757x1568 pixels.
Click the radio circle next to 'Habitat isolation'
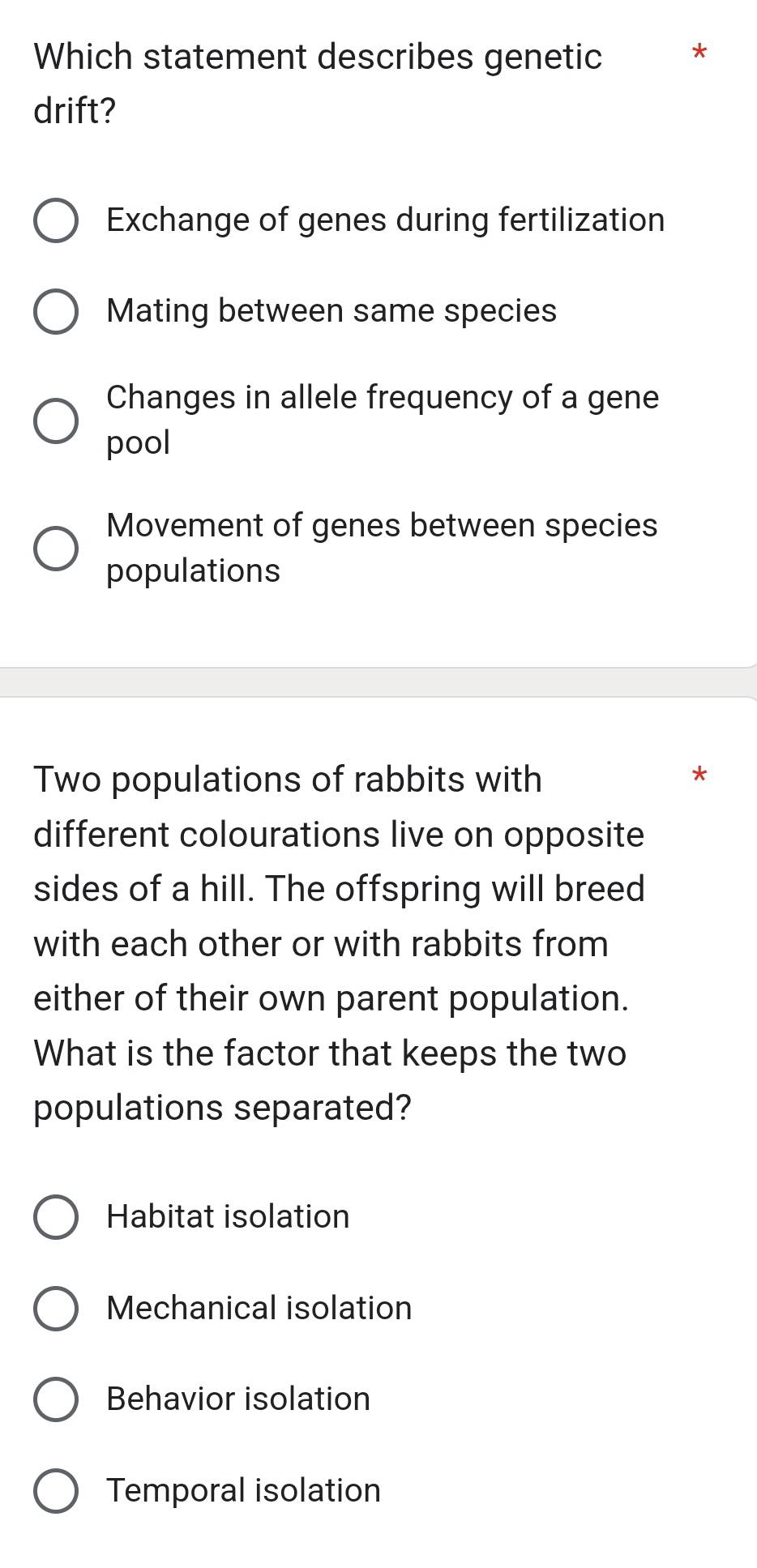[x=56, y=1216]
